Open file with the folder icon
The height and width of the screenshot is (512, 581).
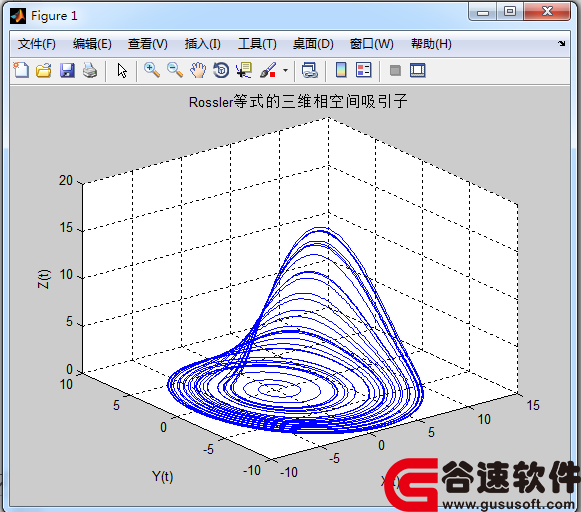(44, 70)
